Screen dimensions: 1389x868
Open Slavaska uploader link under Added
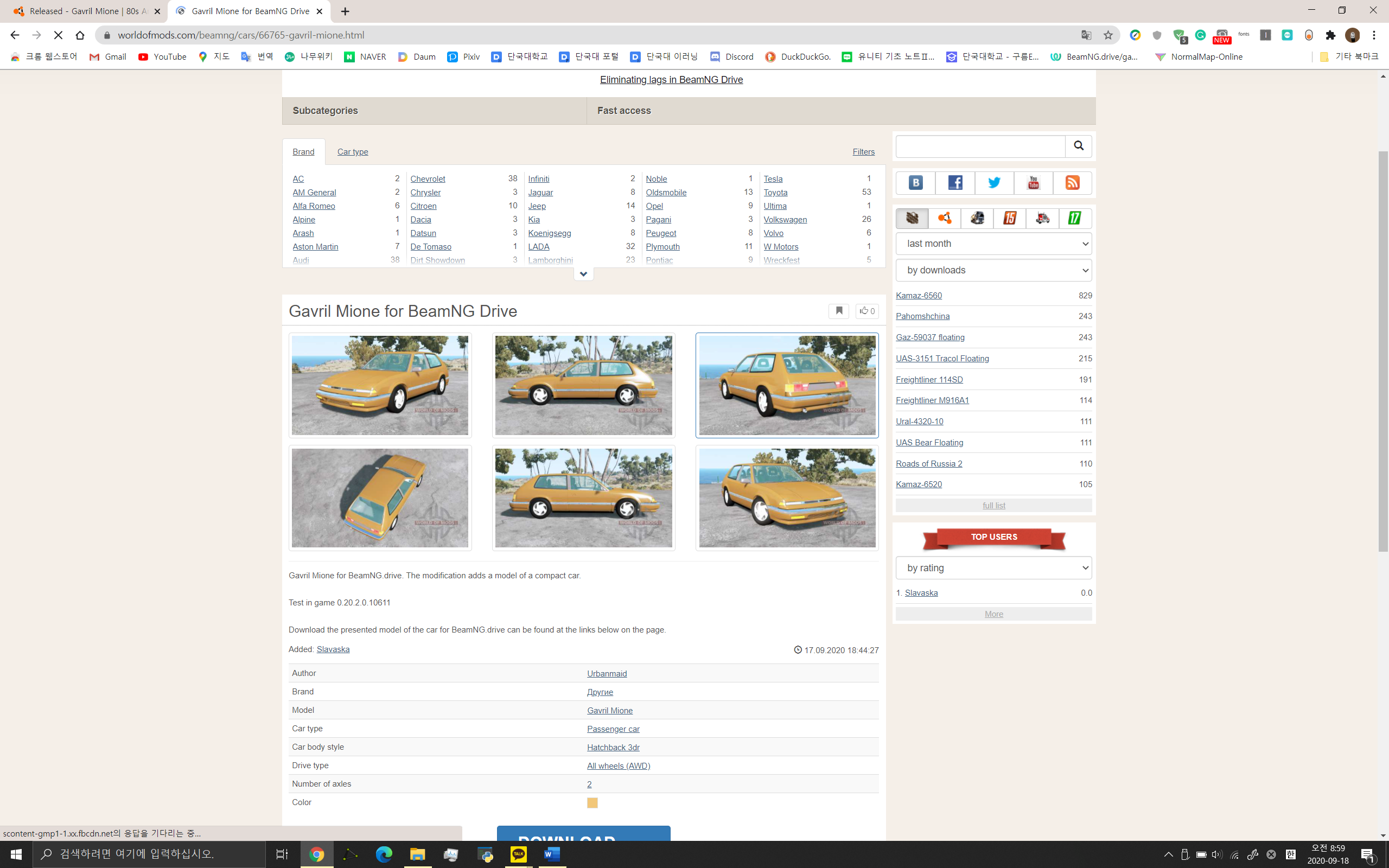(333, 649)
